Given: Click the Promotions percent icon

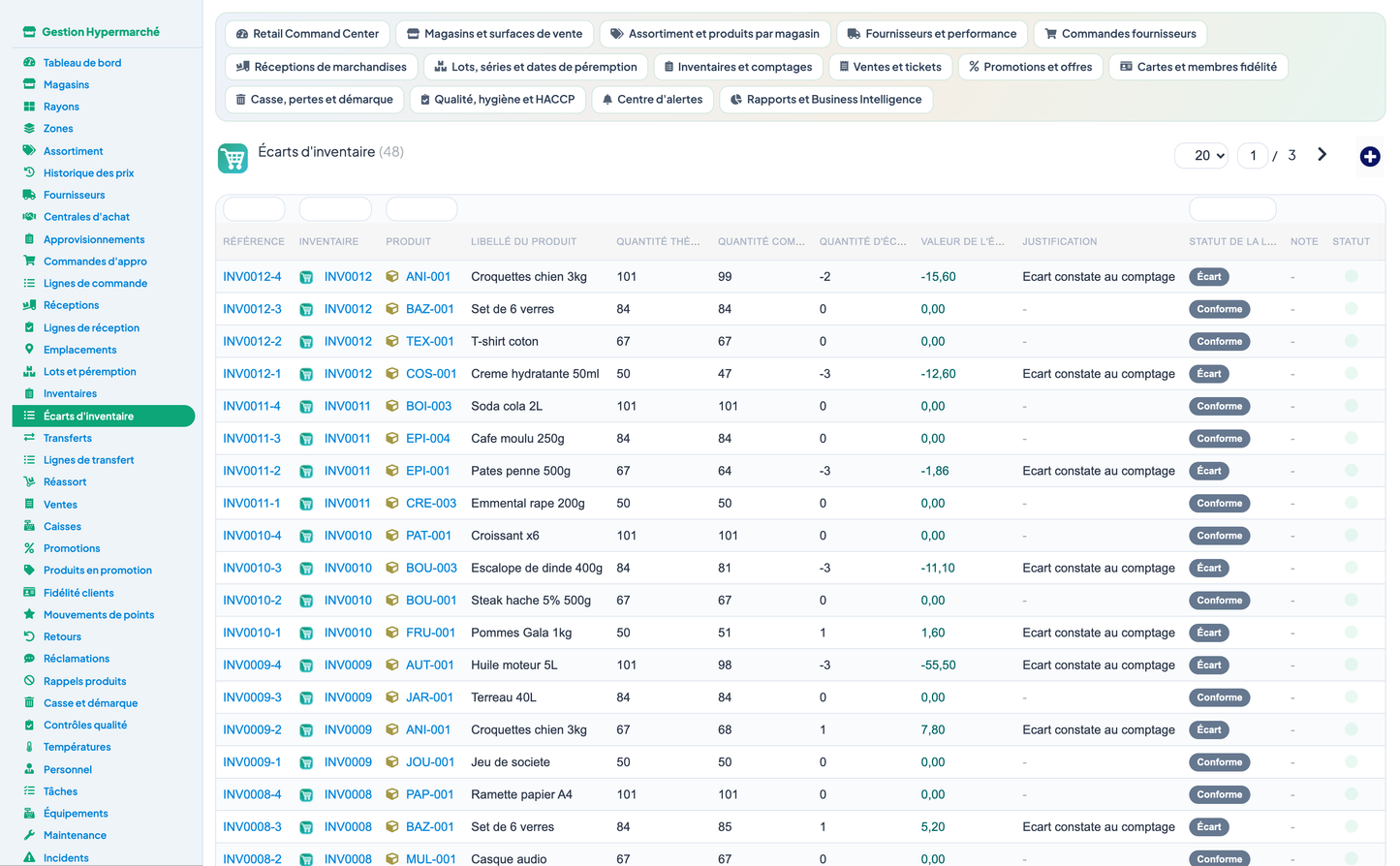Looking at the screenshot, I should point(29,548).
